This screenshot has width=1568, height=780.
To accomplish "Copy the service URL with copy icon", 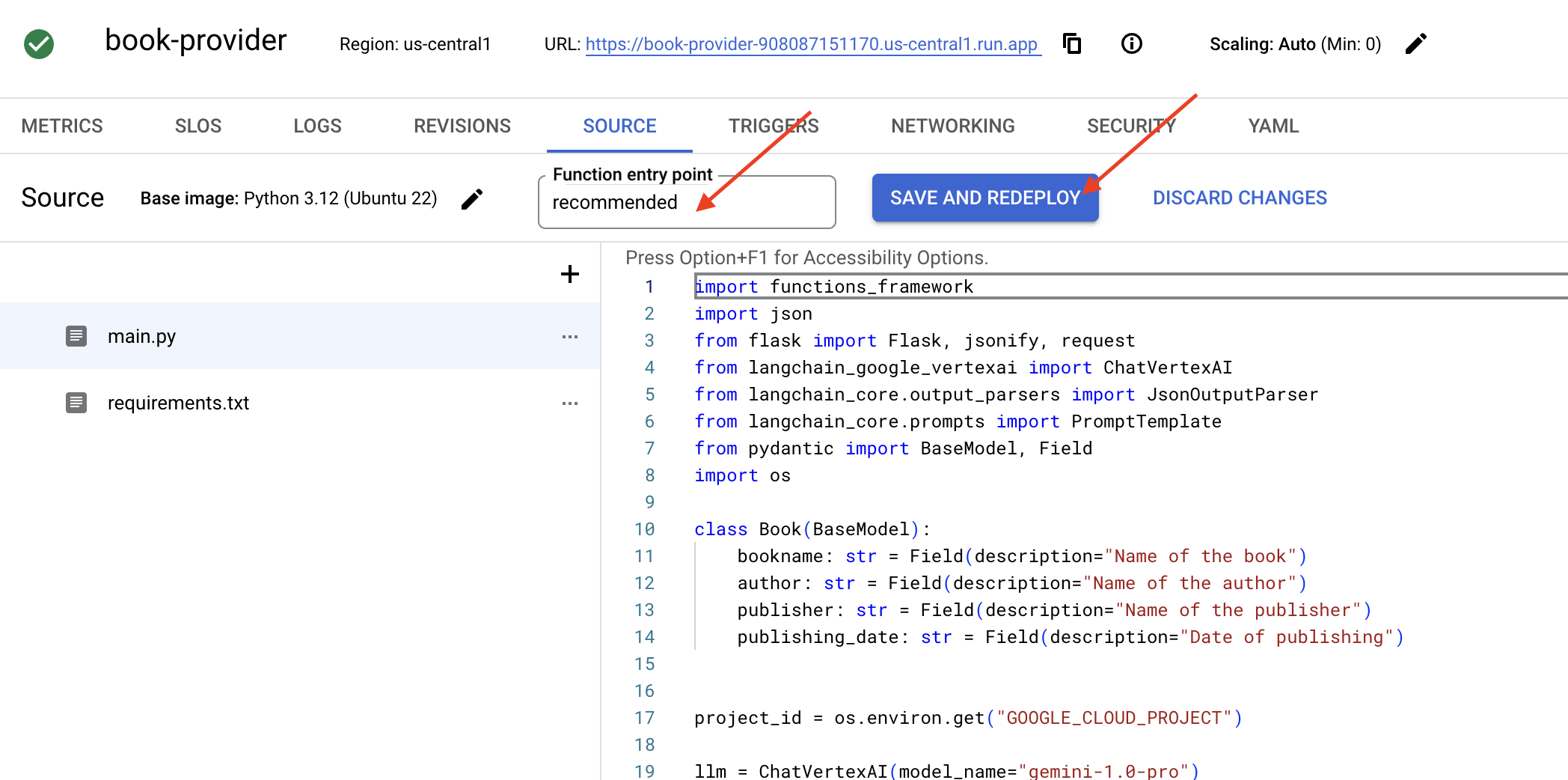I will 1072,44.
